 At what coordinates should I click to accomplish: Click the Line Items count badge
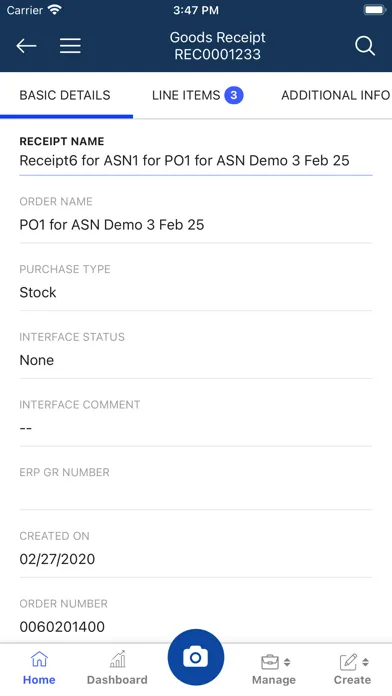[x=234, y=95]
